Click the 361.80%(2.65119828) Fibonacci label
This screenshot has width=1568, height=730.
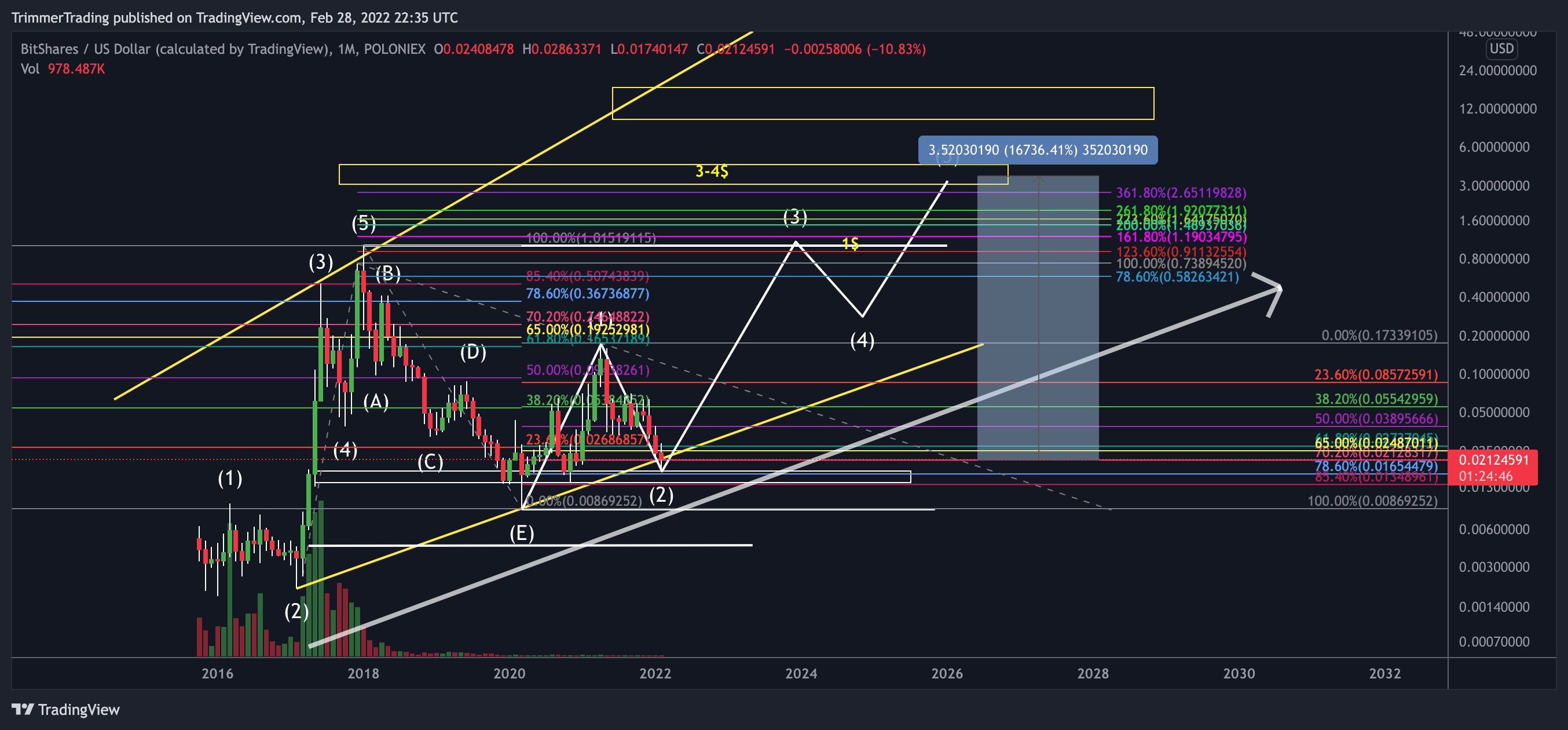[1180, 192]
